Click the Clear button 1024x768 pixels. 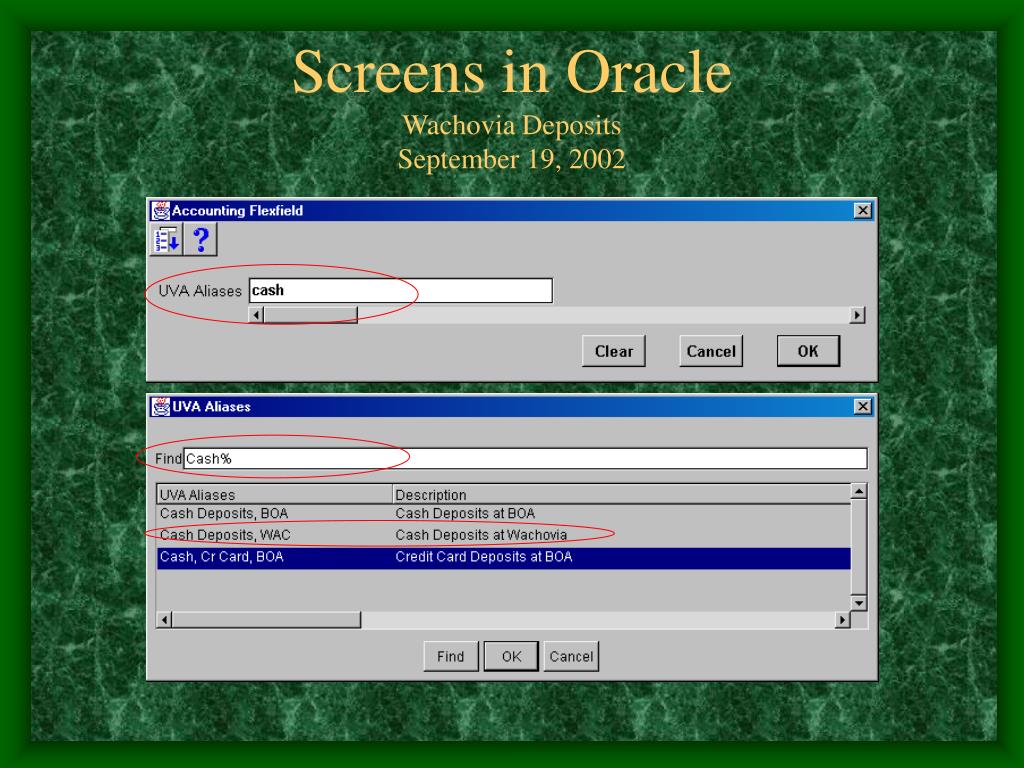(x=613, y=351)
